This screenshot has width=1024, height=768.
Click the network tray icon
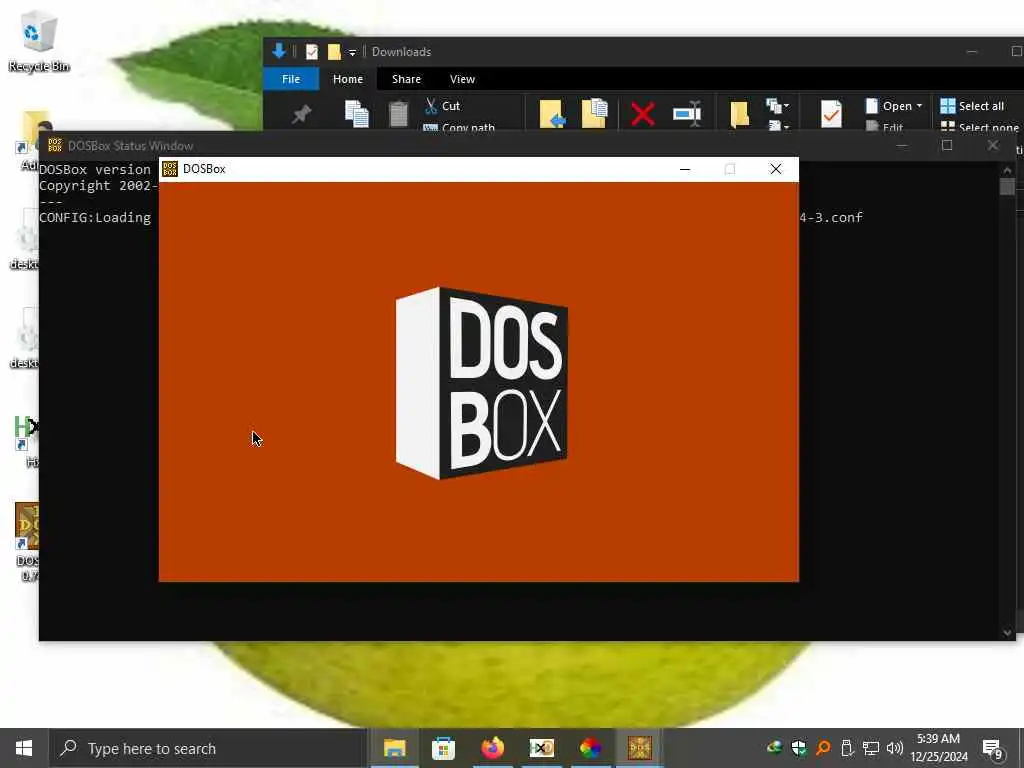(871, 748)
